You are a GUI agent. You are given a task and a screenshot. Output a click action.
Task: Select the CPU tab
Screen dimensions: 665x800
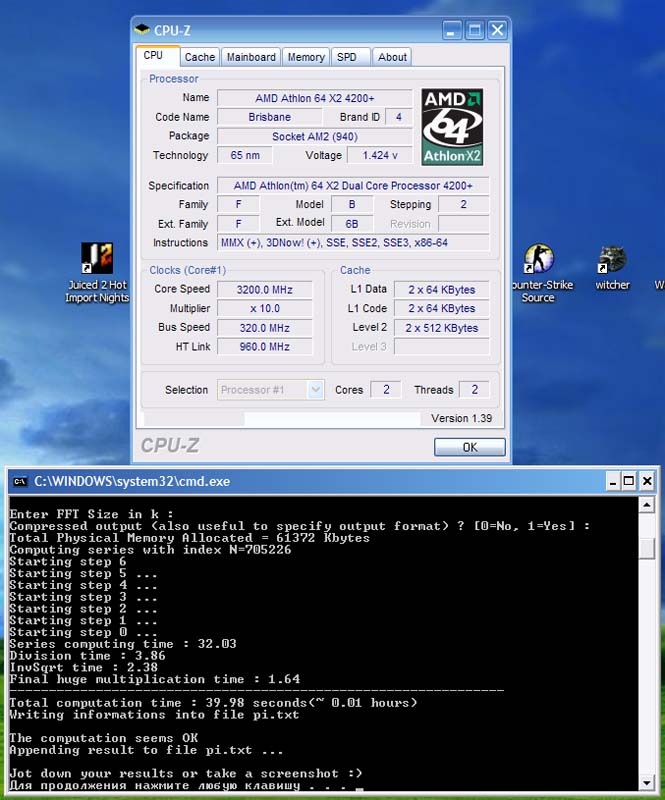pyautogui.click(x=157, y=56)
